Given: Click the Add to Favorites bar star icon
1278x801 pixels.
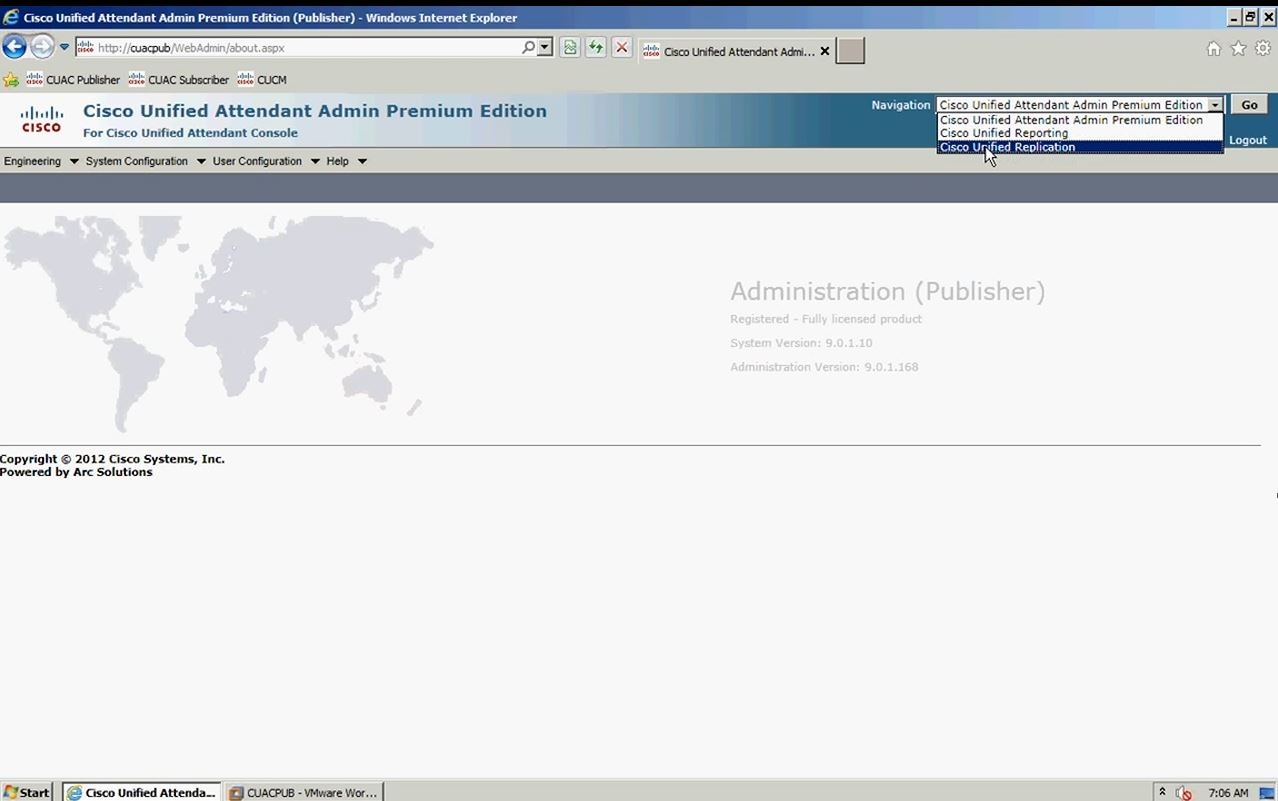Looking at the screenshot, I should (x=11, y=80).
